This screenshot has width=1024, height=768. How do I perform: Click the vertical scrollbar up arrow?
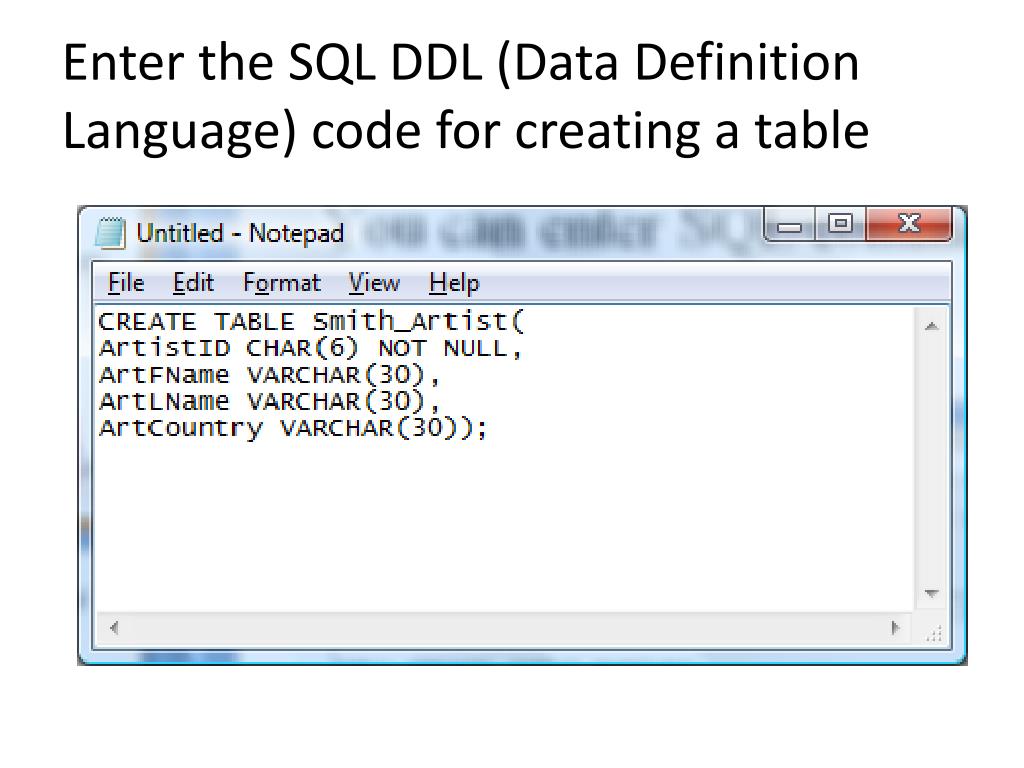tap(931, 326)
